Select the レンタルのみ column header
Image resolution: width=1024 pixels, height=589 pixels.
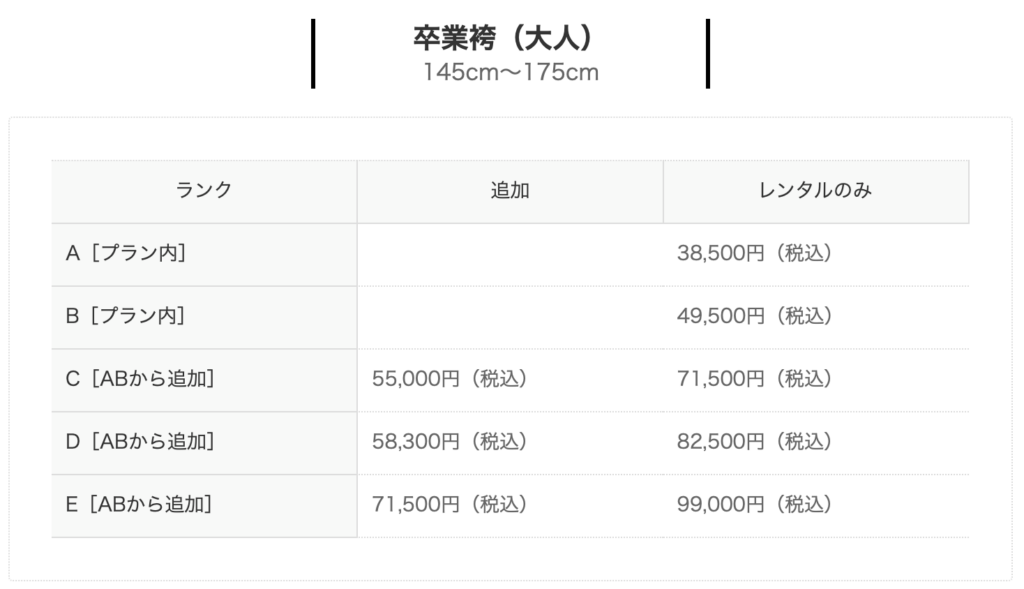pos(815,191)
